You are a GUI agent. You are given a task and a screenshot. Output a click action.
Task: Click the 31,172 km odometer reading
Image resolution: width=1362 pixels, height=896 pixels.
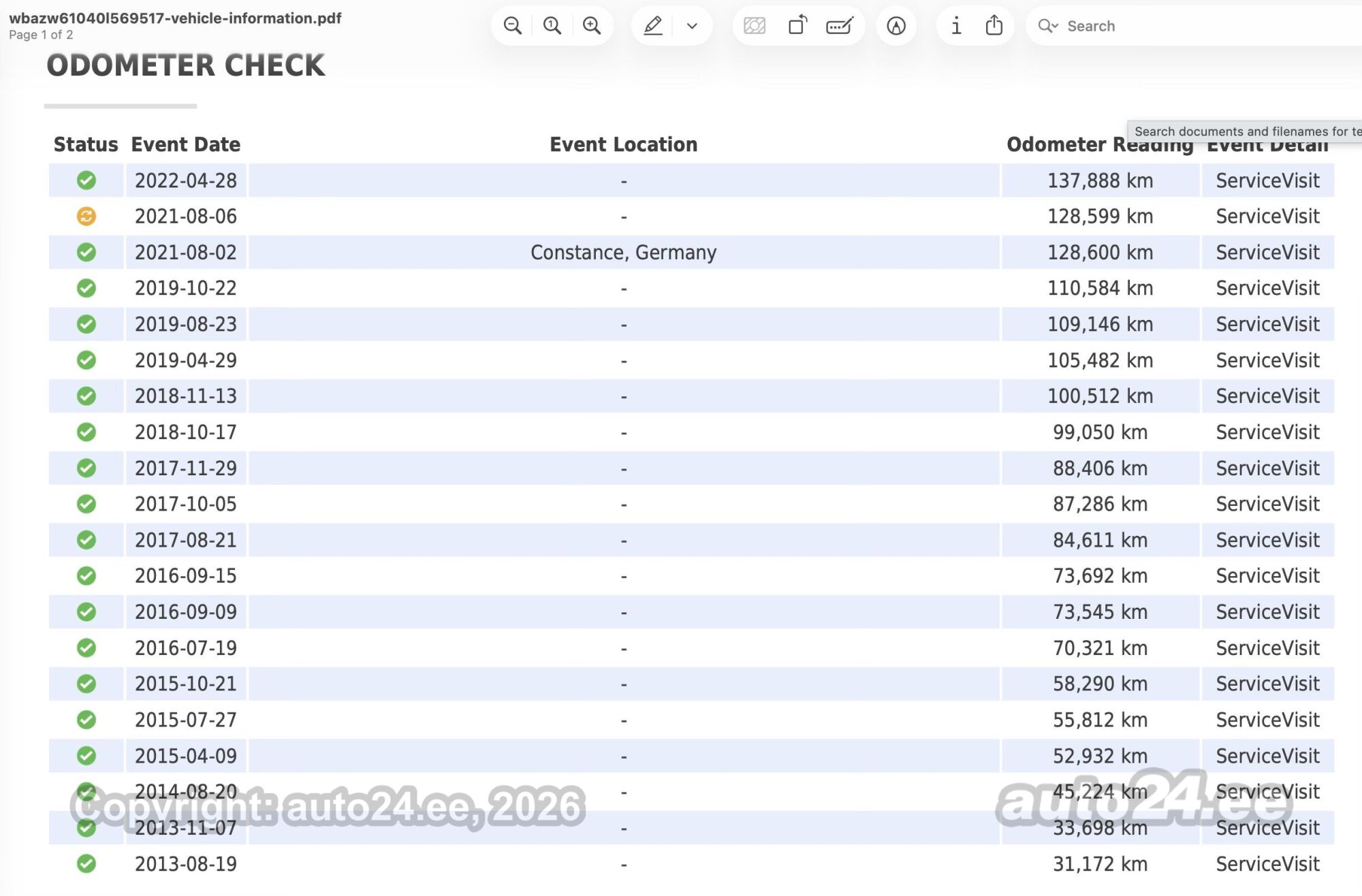pos(1100,864)
